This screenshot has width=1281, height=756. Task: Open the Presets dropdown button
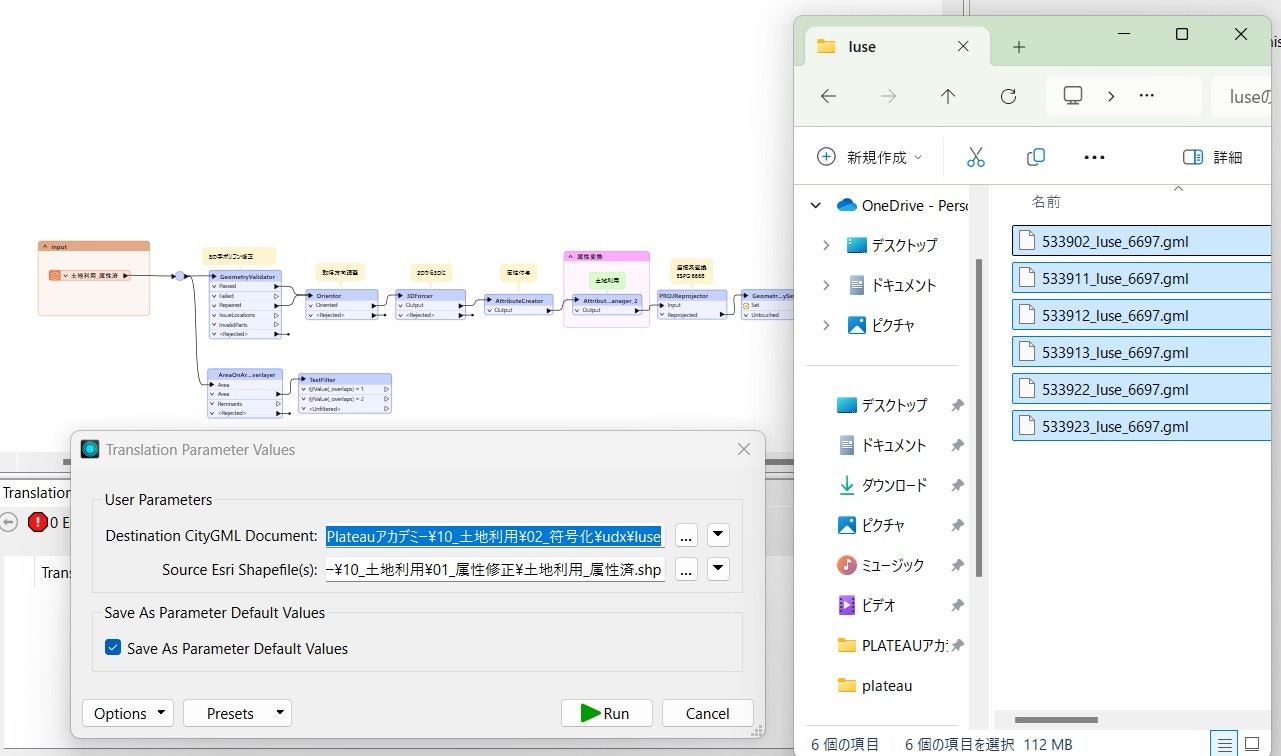(238, 713)
